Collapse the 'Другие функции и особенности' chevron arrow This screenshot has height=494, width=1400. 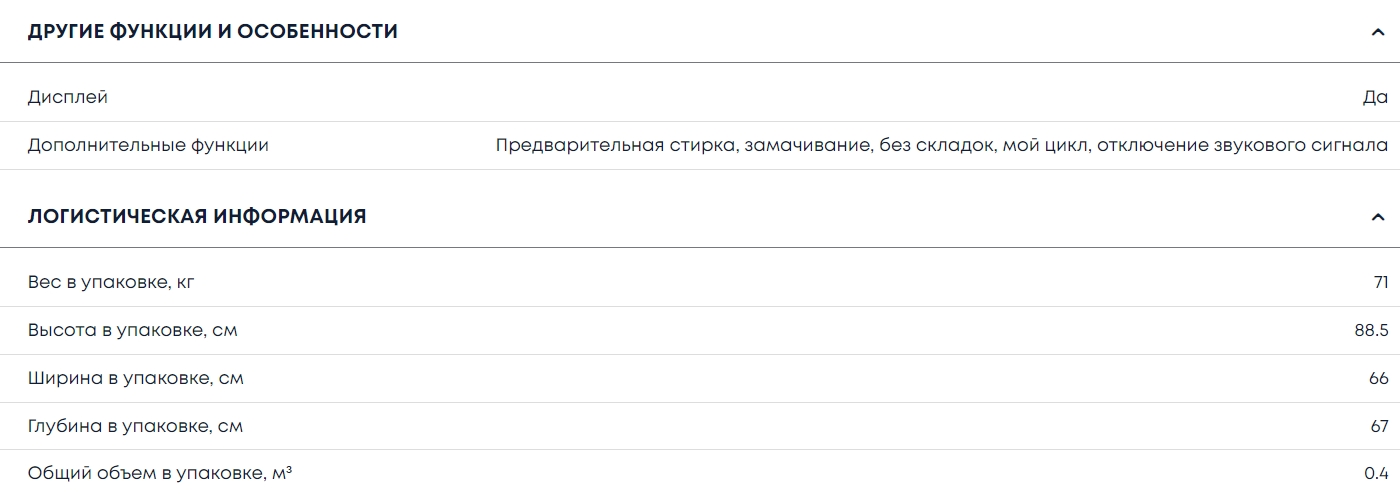point(1378,32)
